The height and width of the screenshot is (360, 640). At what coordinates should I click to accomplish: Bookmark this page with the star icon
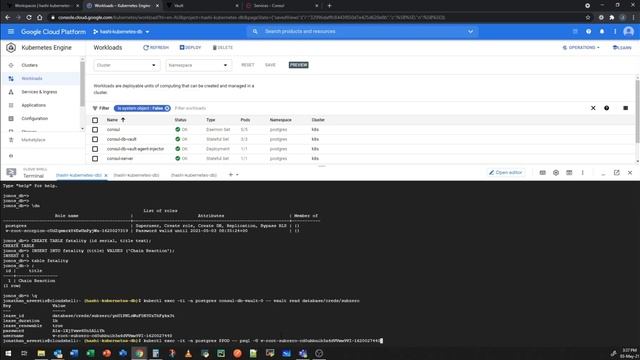click(588, 18)
